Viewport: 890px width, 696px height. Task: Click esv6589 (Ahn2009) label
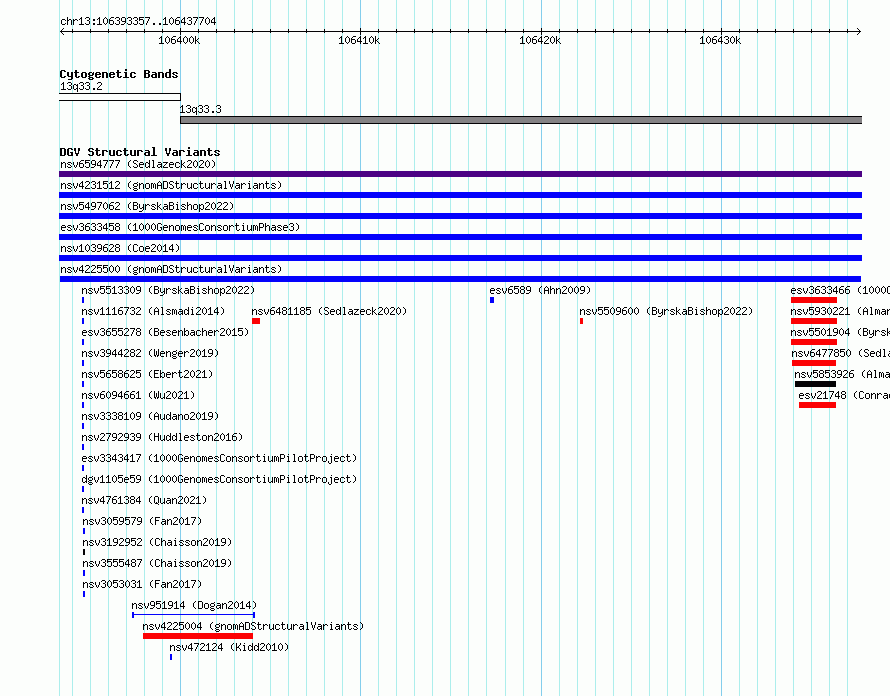coord(540,290)
